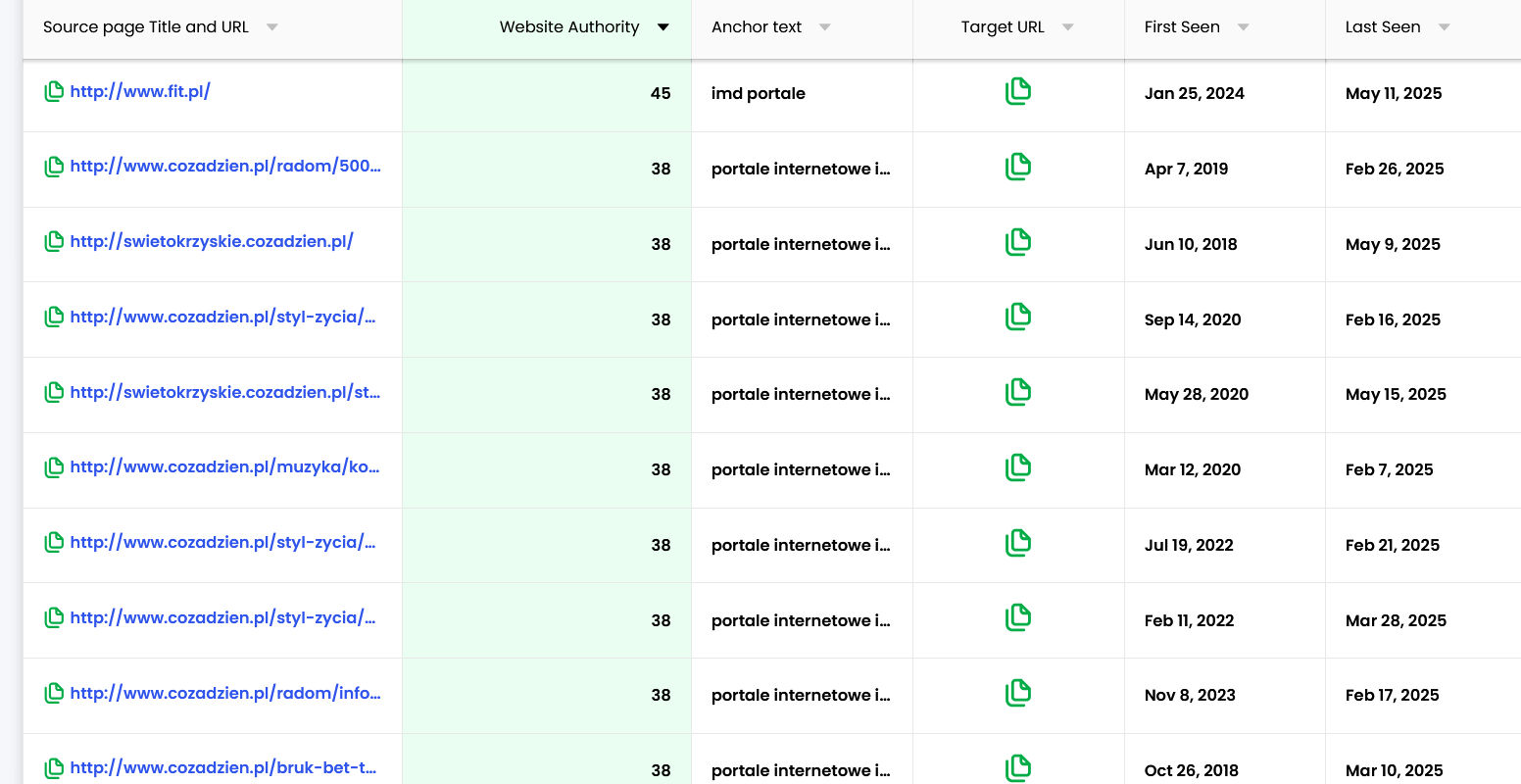The height and width of the screenshot is (784, 1521).
Task: Open the swietokrzyskie.cozadzien.pl homepage link
Action: 212,242
